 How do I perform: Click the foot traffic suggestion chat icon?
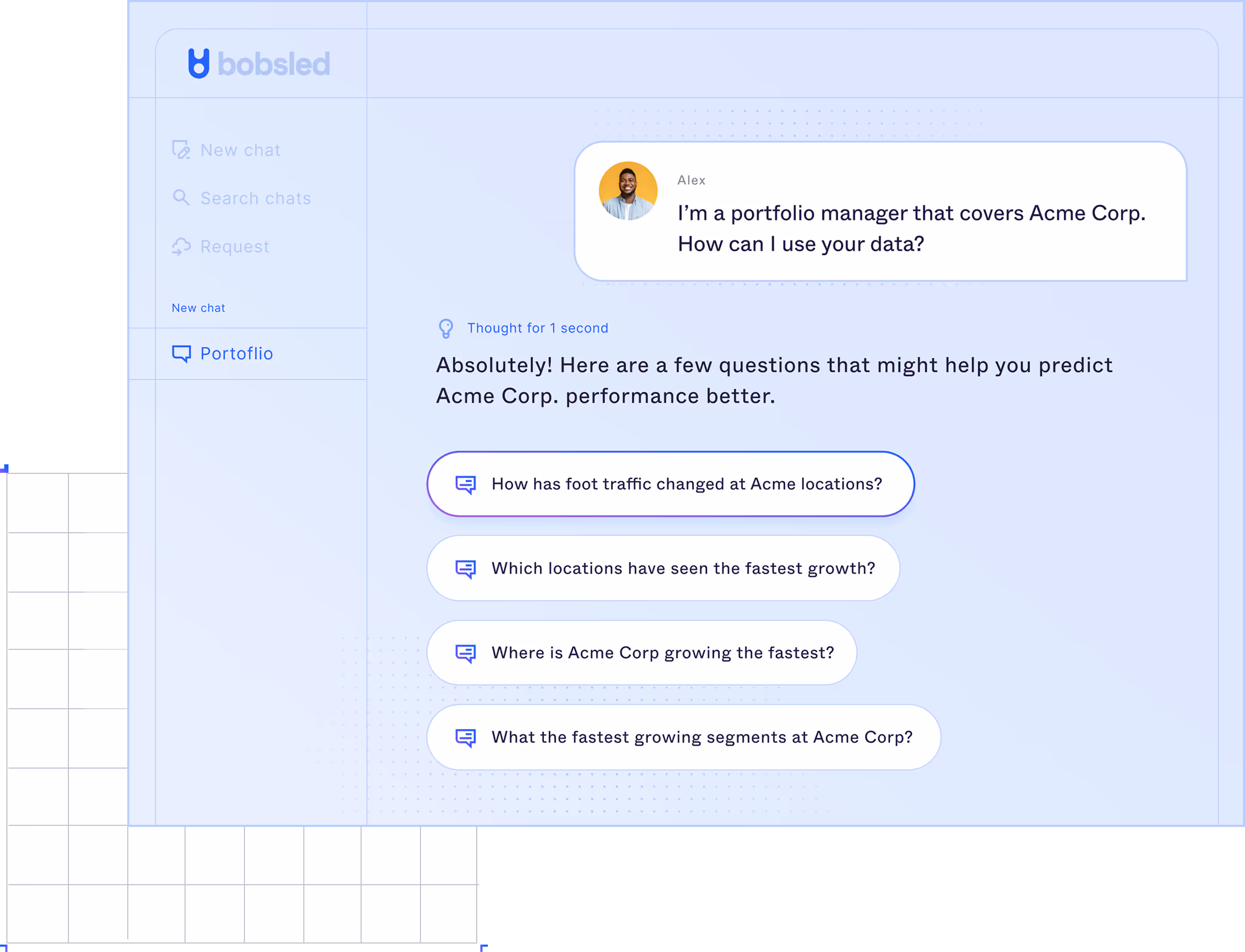click(x=466, y=484)
